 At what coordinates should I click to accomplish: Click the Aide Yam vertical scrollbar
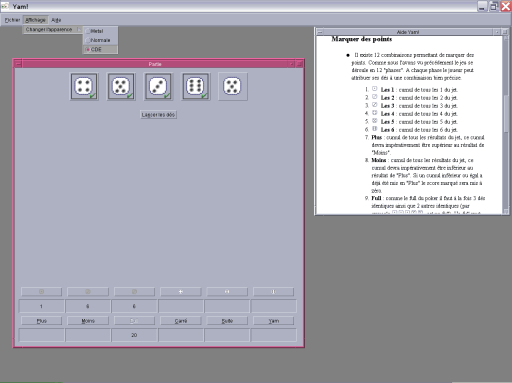[x=506, y=122]
